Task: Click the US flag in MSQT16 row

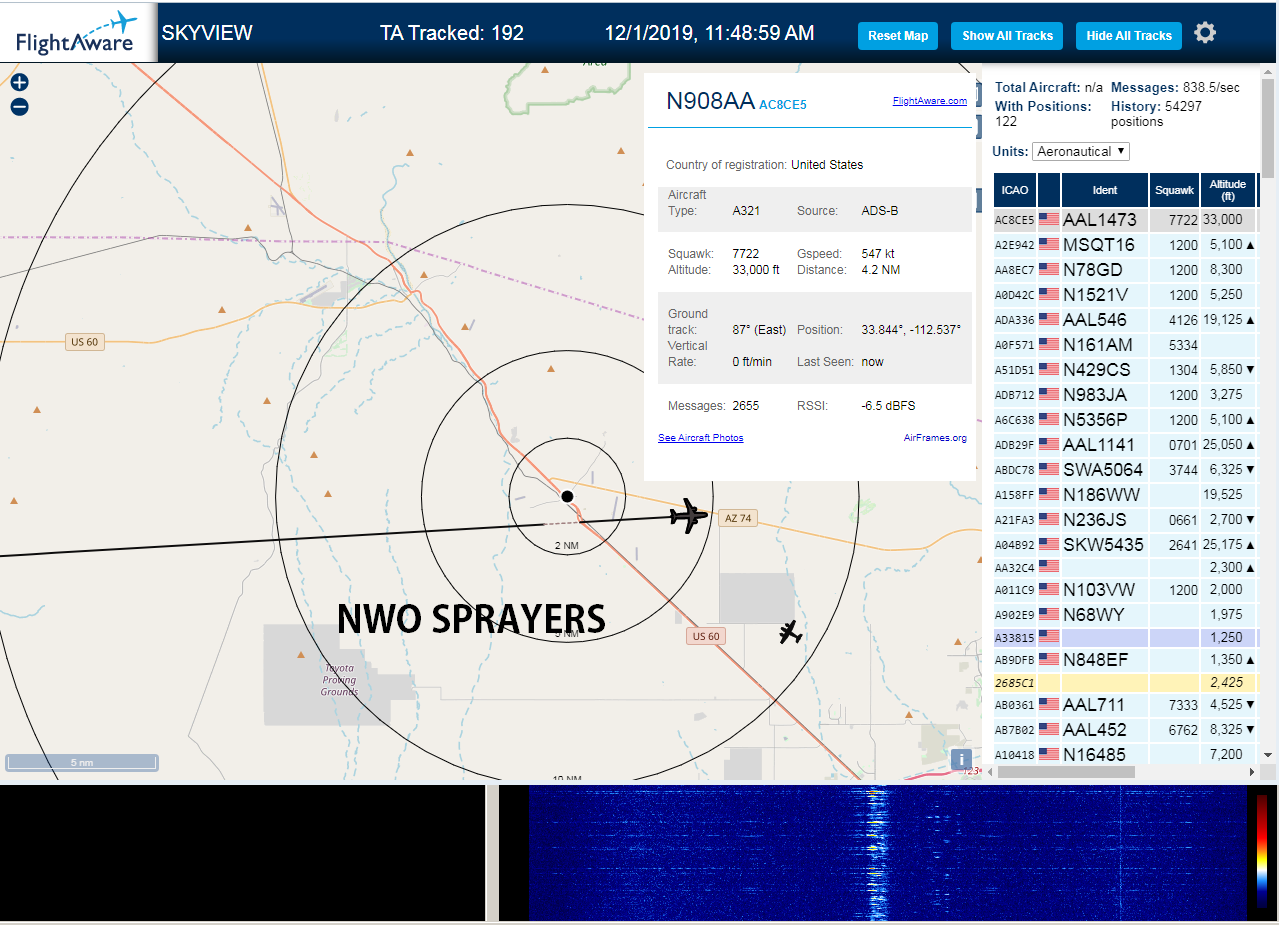Action: point(1048,245)
